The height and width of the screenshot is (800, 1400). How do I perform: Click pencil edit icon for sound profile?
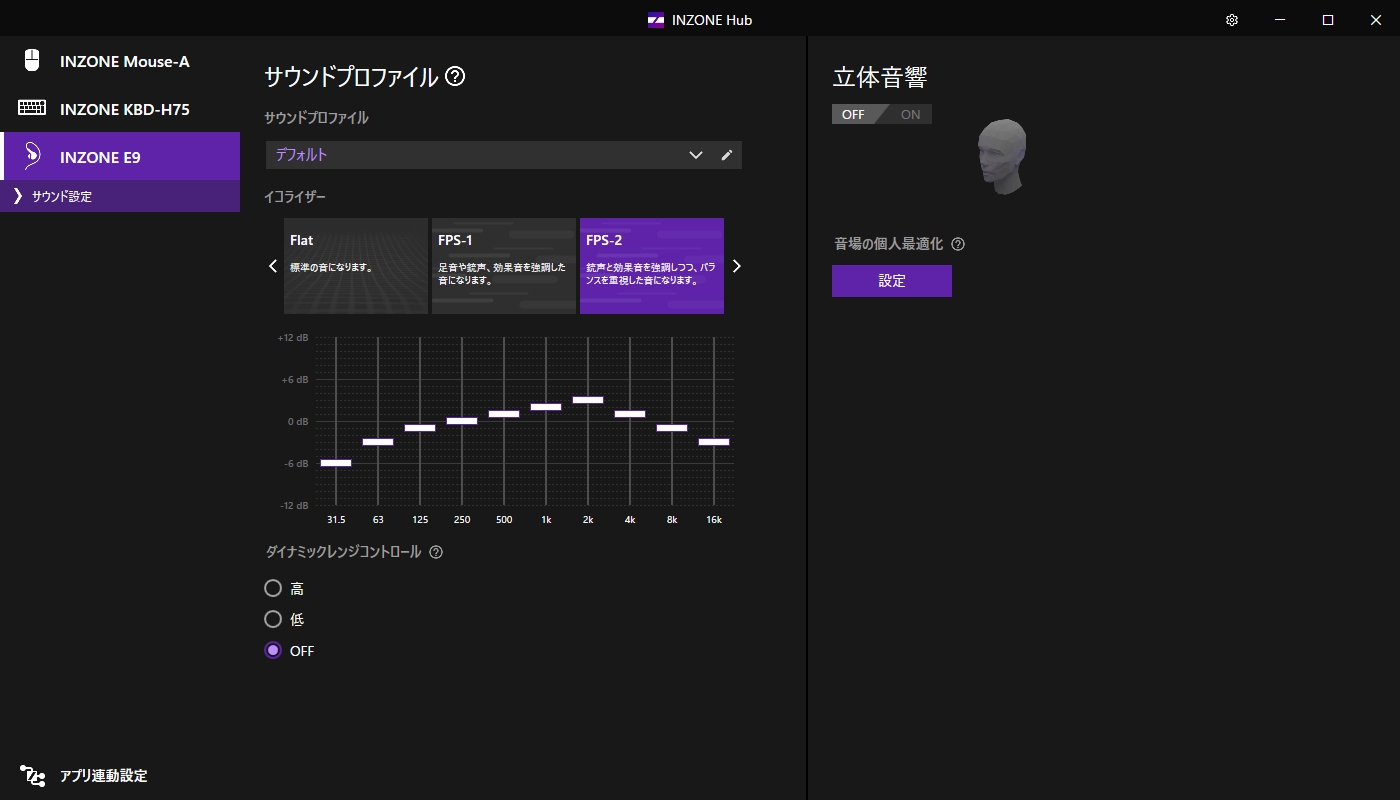point(727,155)
